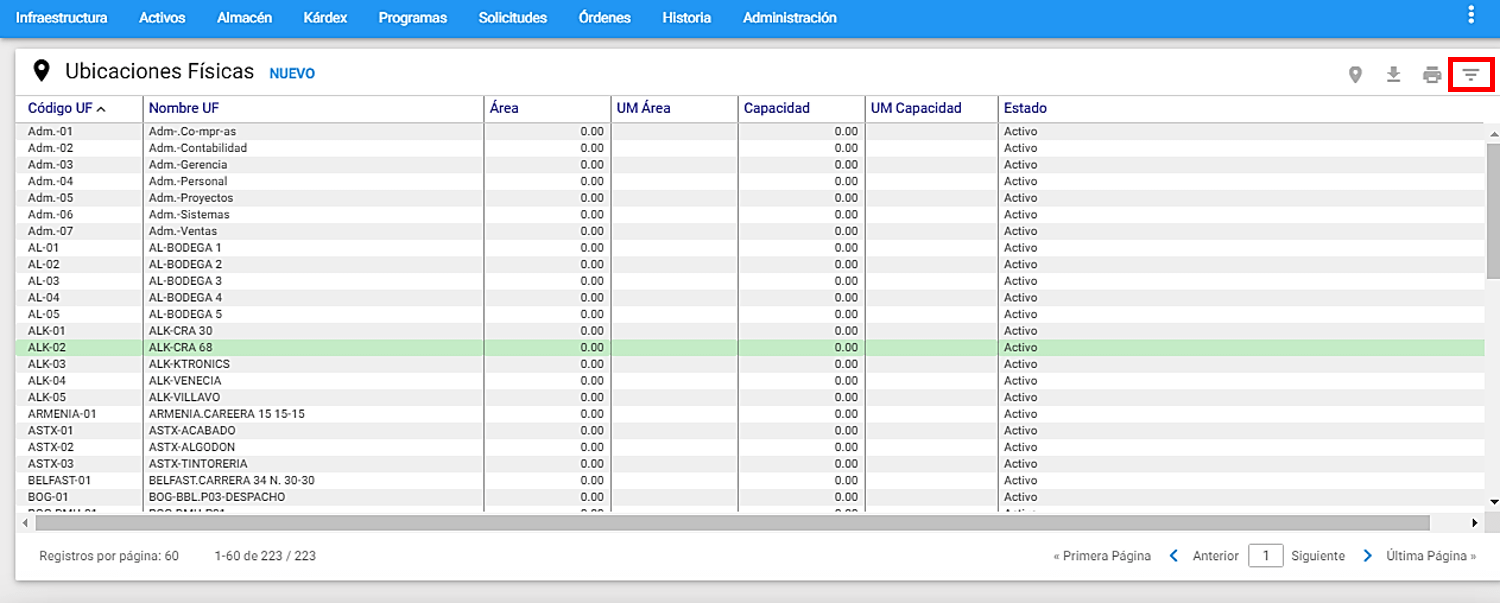Image resolution: width=1500 pixels, height=603 pixels.
Task: Click the map location pin icon in toolbar
Action: tap(1355, 74)
